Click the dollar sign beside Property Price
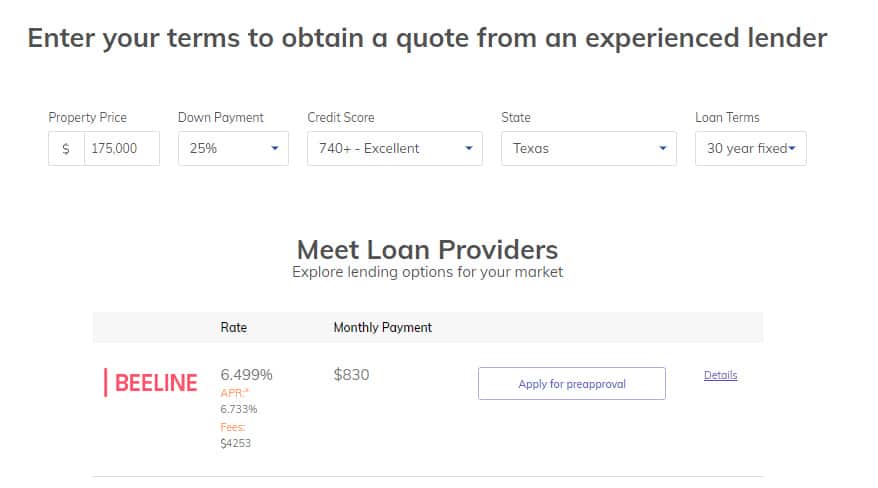The width and height of the screenshot is (878, 488). [x=66, y=149]
